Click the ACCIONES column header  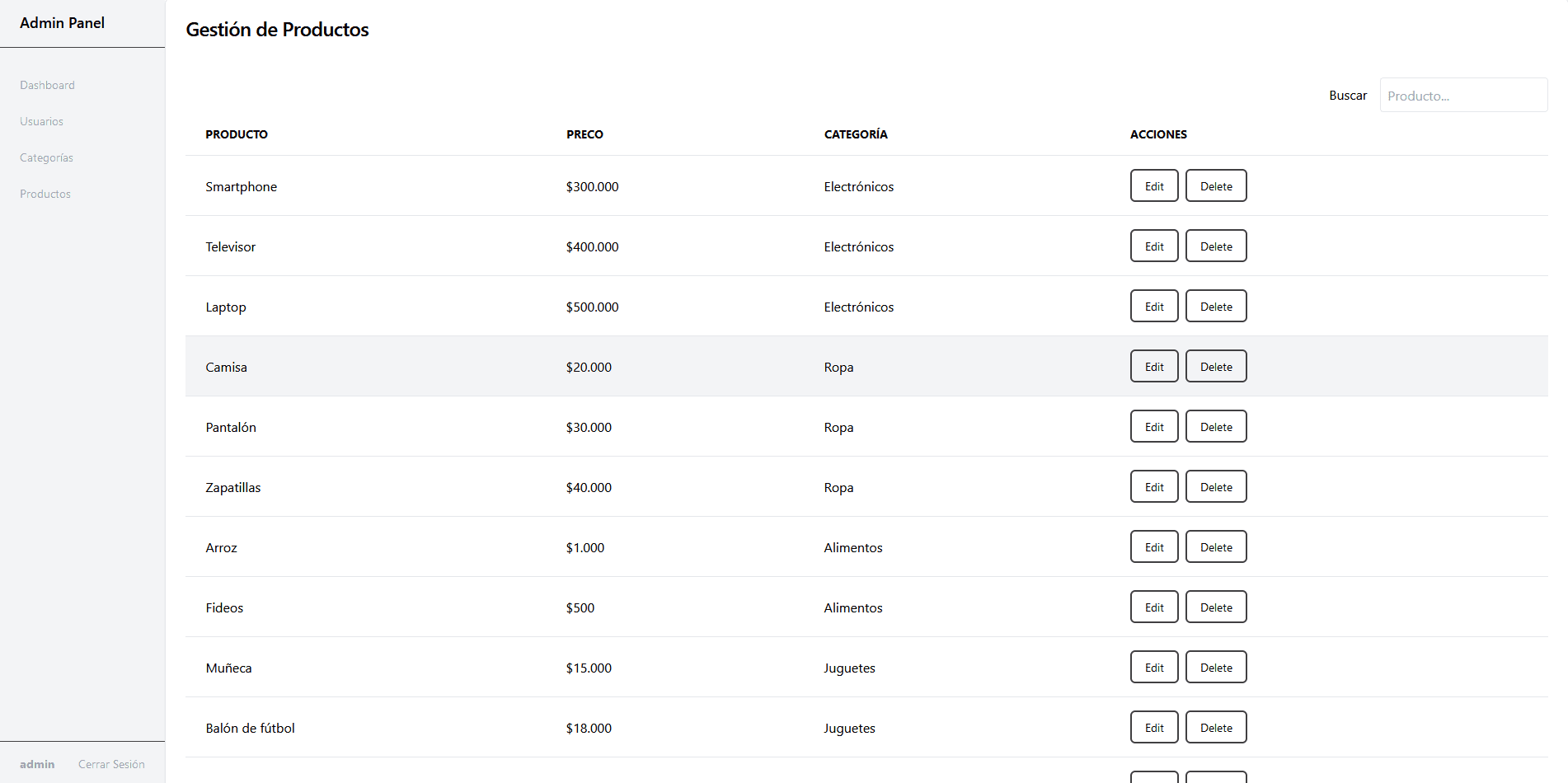pyautogui.click(x=1158, y=134)
